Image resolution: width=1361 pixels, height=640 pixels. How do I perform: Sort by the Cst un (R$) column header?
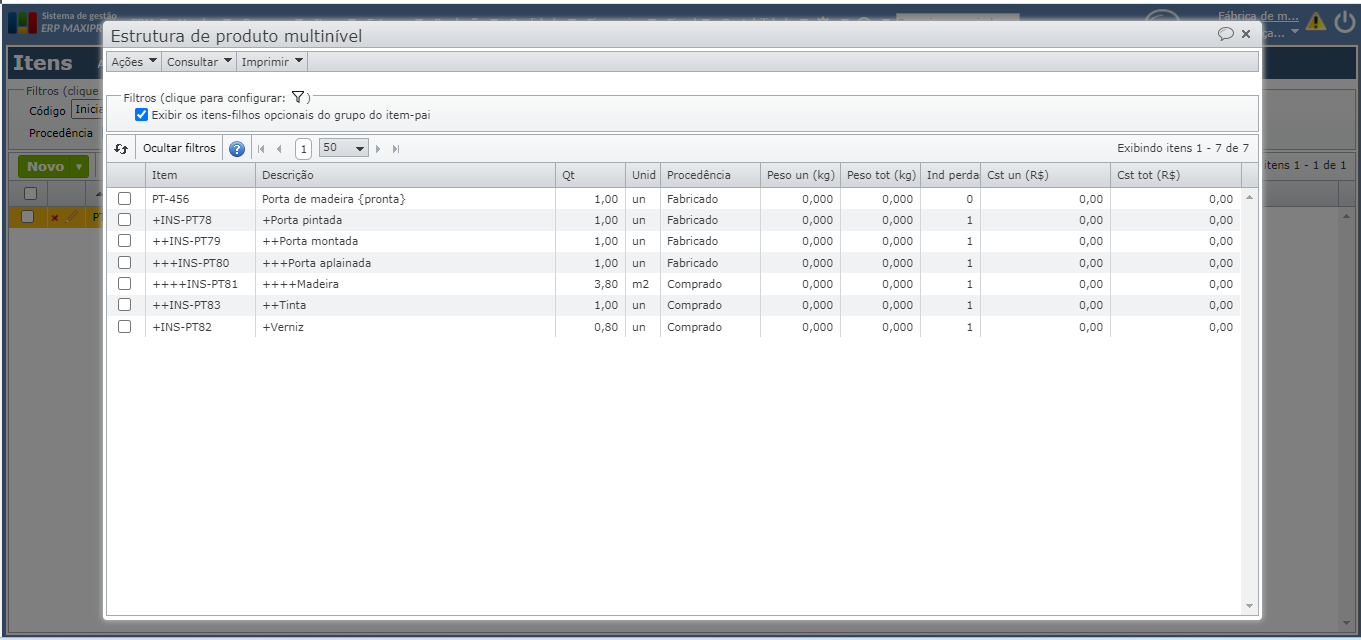pyautogui.click(x=1045, y=175)
